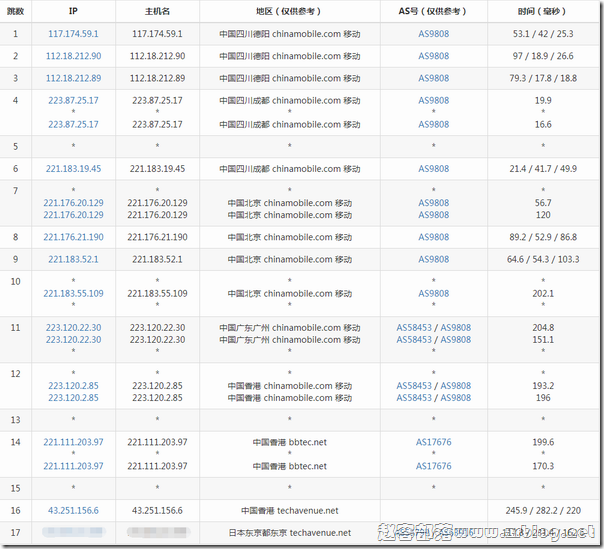This screenshot has height=549, width=604.
Task: Open AS9808 link in hop 1 row
Action: (x=434, y=34)
